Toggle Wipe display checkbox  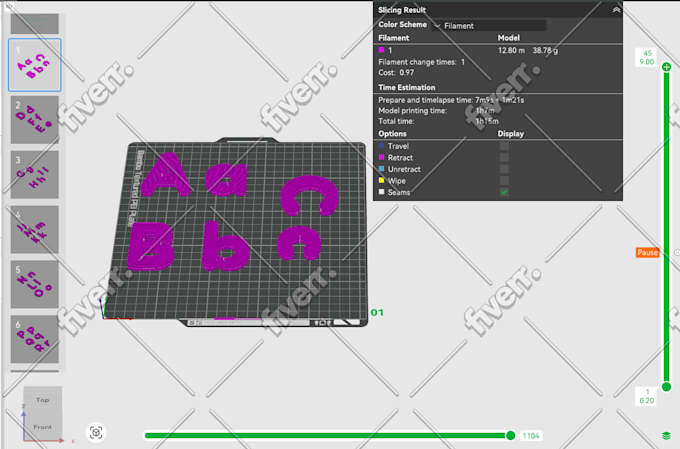[x=504, y=180]
